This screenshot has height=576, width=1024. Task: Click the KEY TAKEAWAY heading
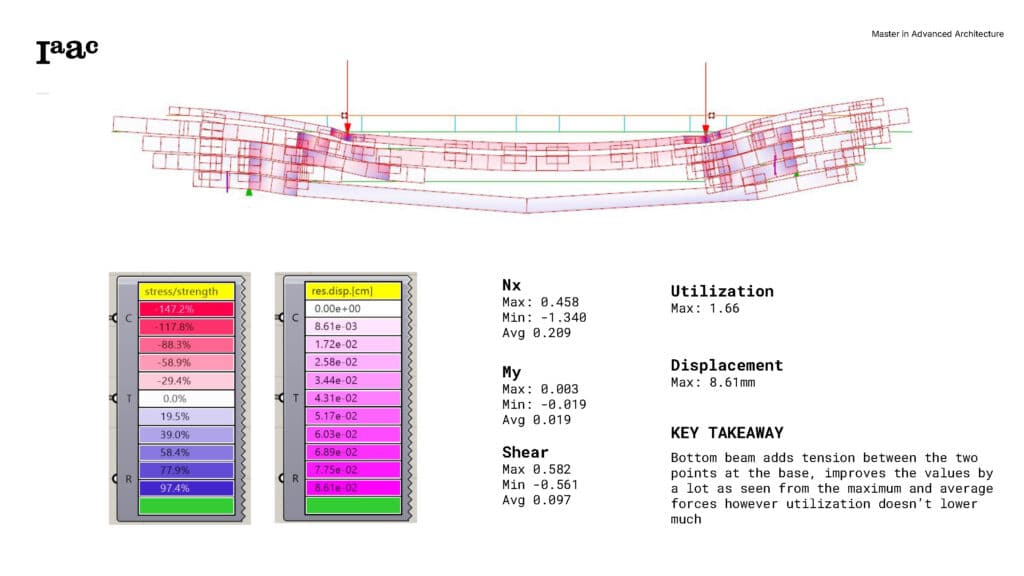726,433
